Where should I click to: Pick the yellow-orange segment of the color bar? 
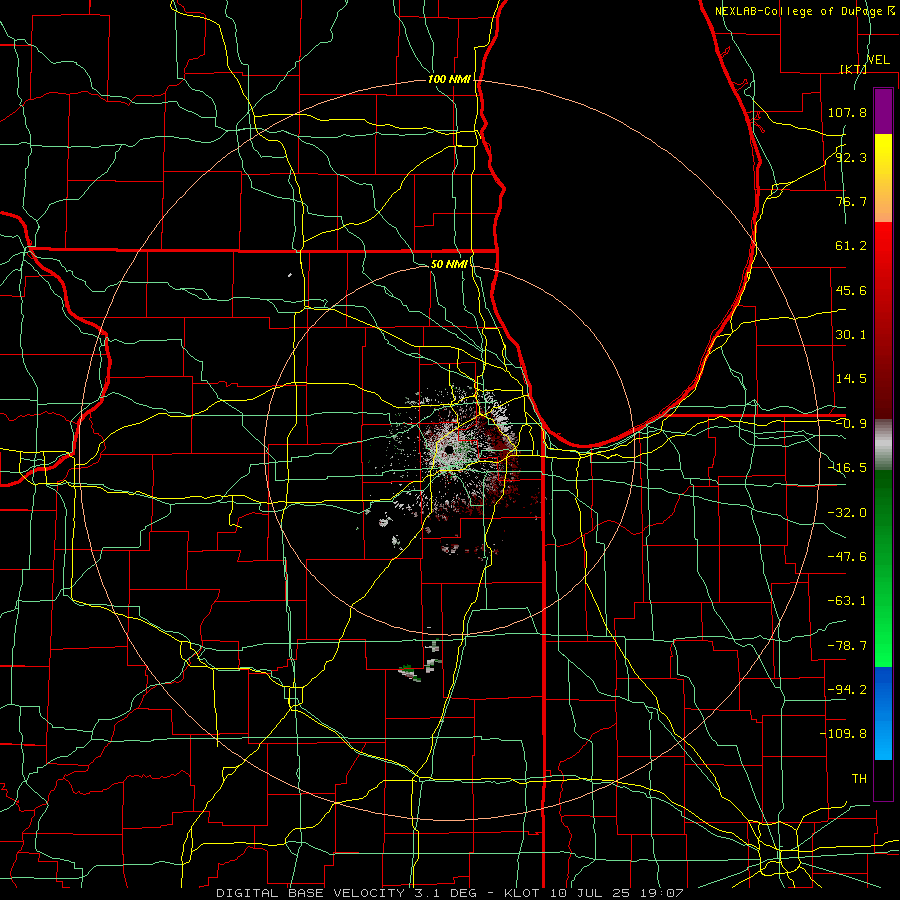[x=883, y=178]
